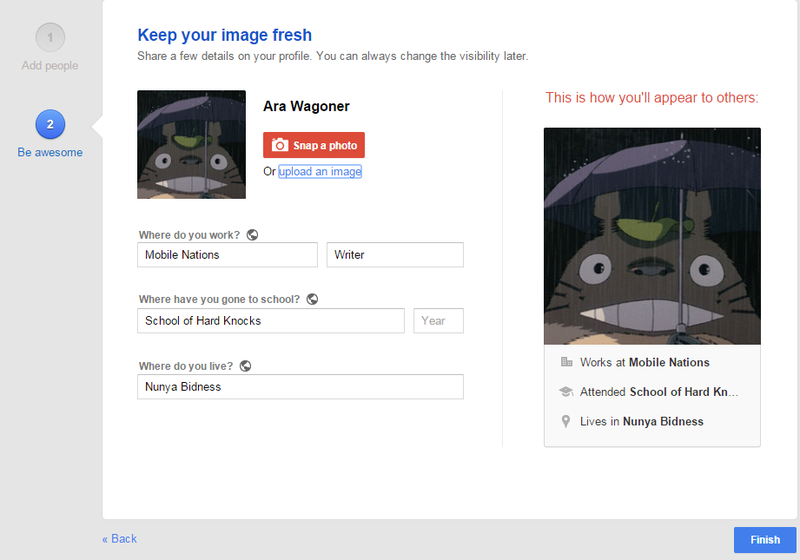Click the Keep your image fresh heading
This screenshot has height=560, width=800.
224,35
